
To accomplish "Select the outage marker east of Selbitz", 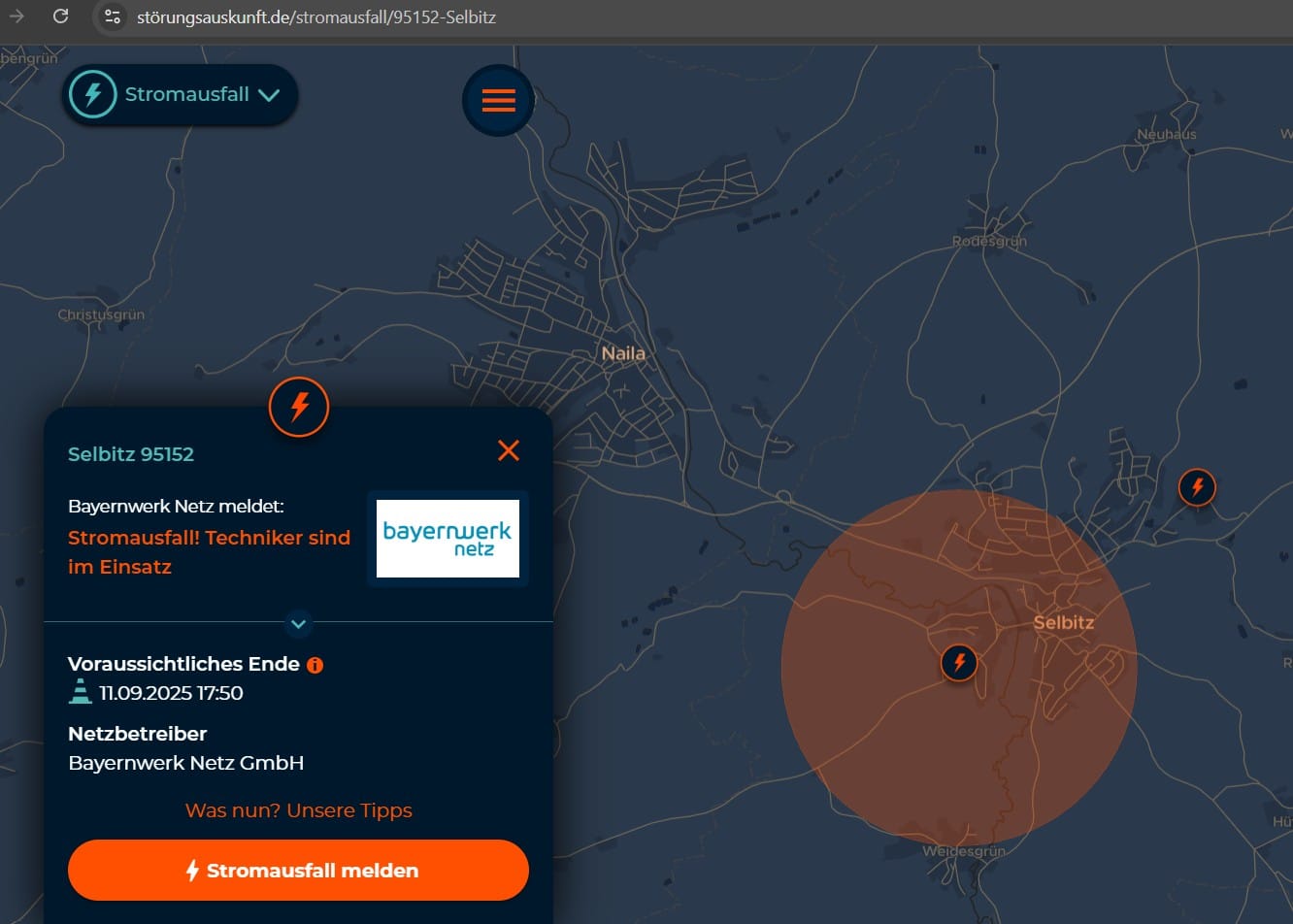I will [x=1197, y=486].
